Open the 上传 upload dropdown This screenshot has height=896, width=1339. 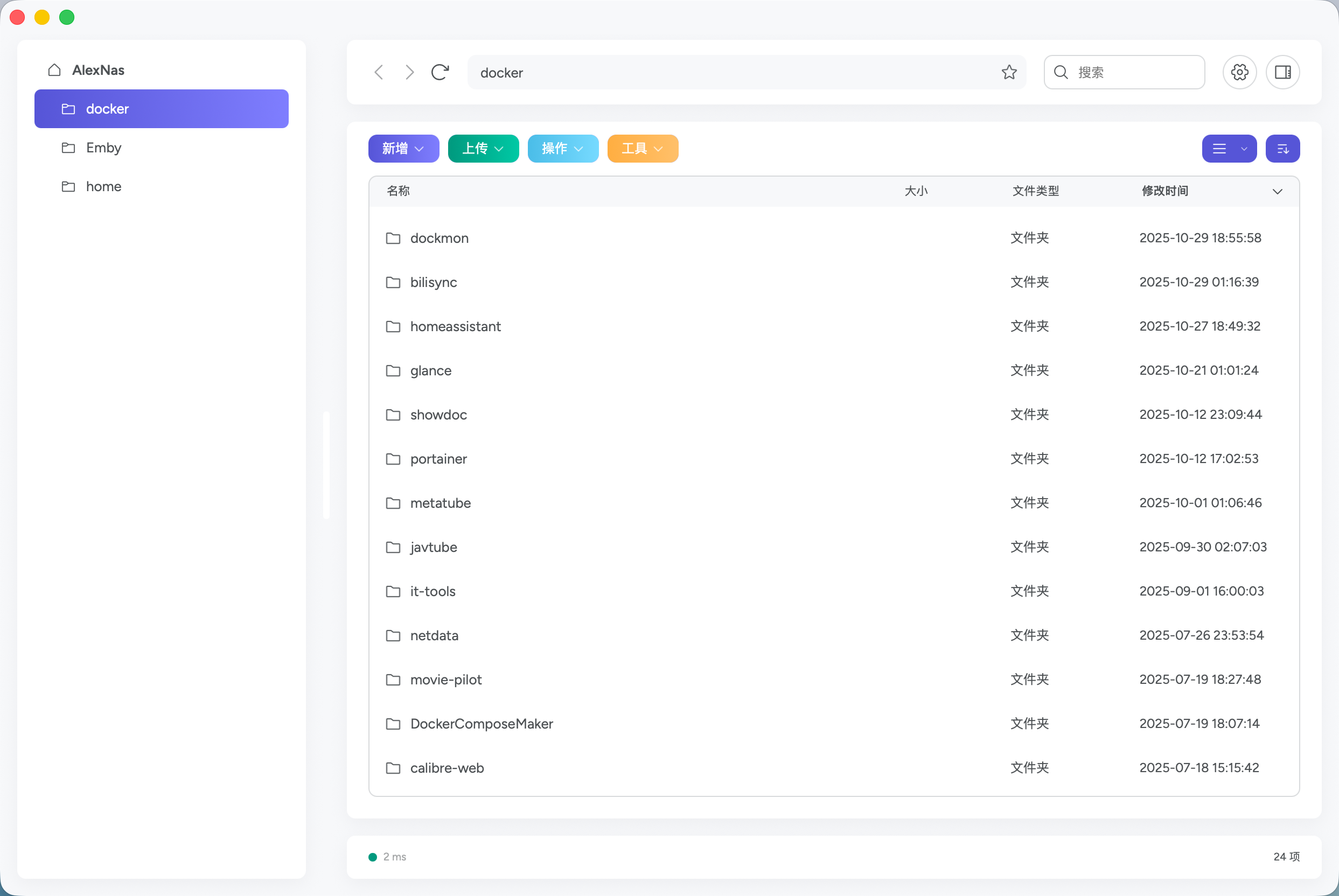[x=484, y=149]
